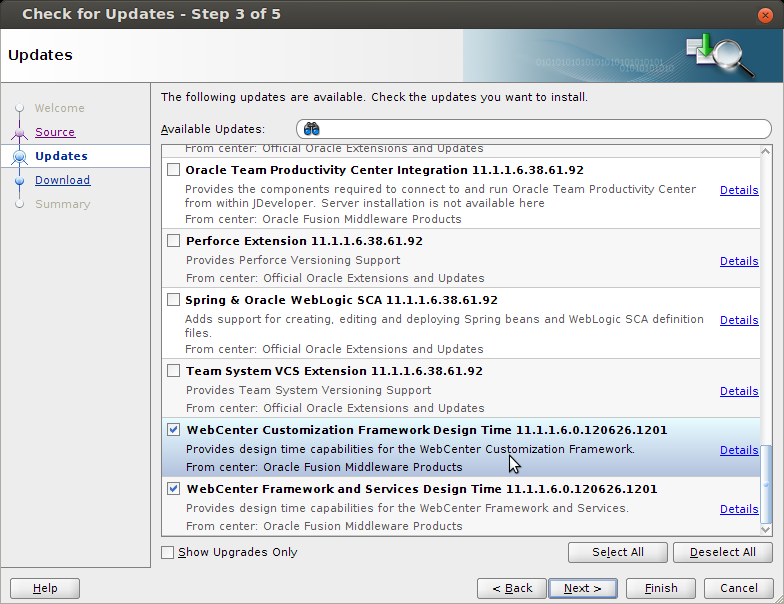This screenshot has width=784, height=604.
Task: Enable Show Upgrades Only
Action: click(168, 552)
